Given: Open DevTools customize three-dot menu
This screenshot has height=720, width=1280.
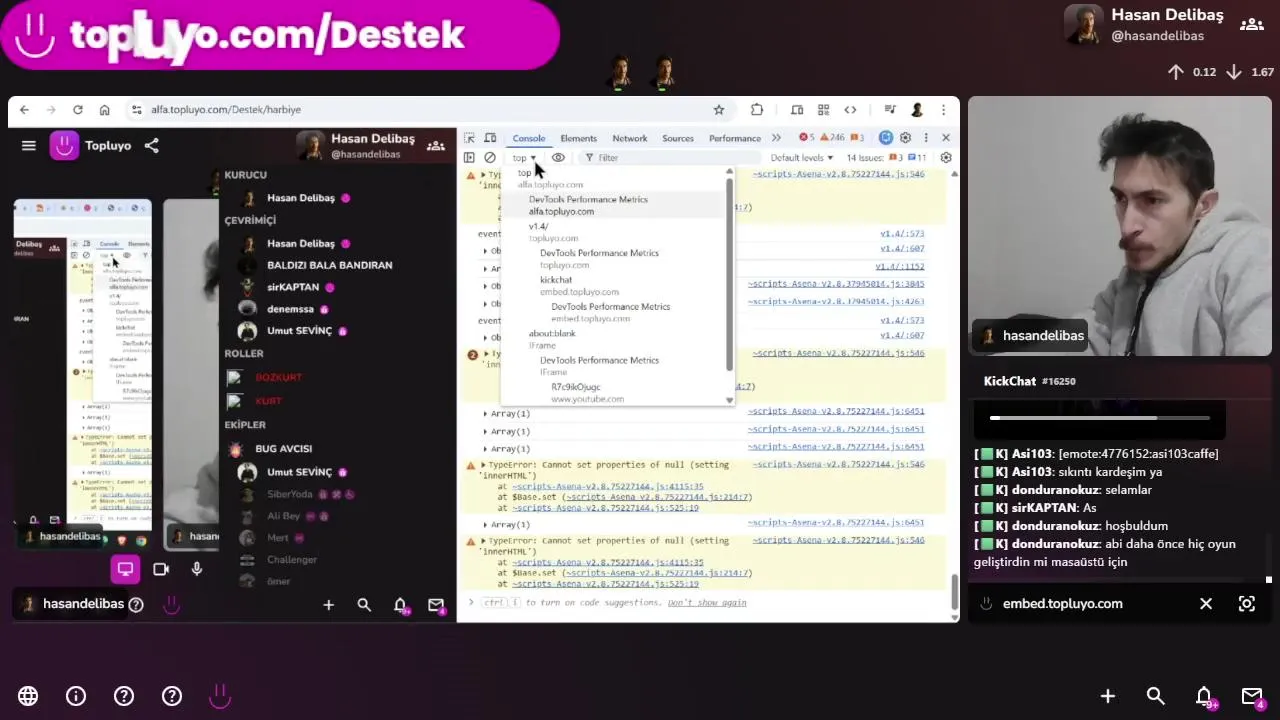Looking at the screenshot, I should click(926, 138).
